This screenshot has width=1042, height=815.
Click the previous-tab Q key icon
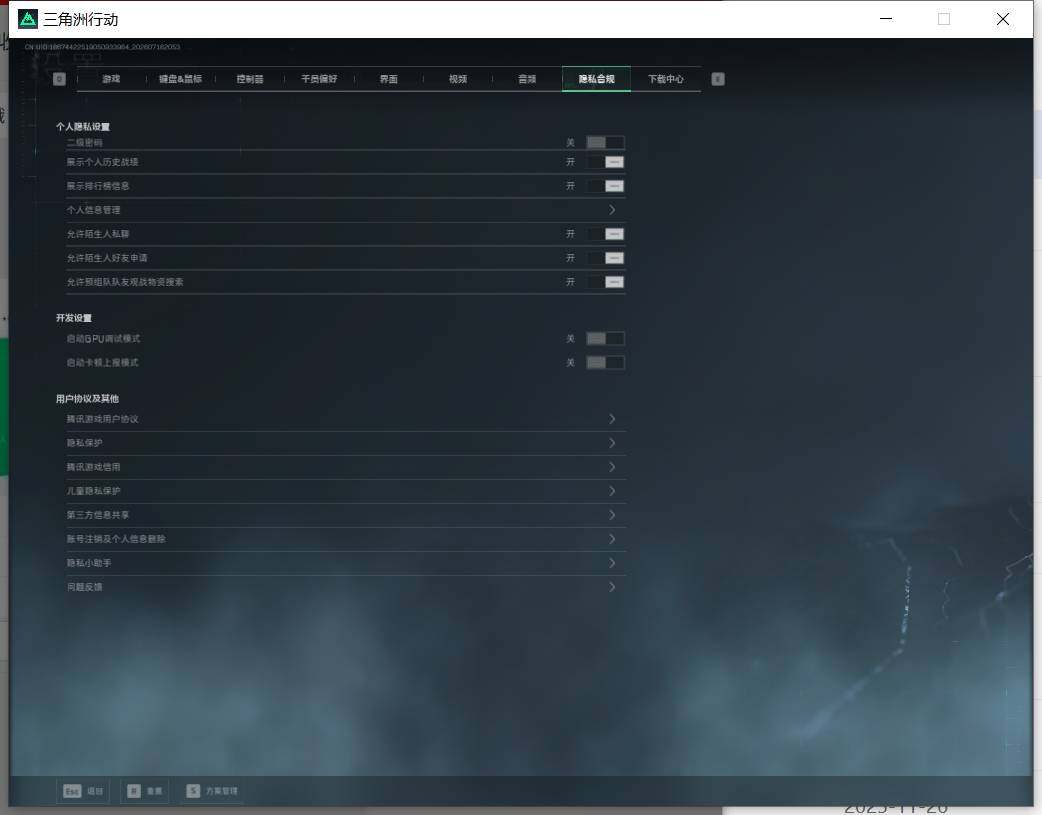tap(59, 79)
